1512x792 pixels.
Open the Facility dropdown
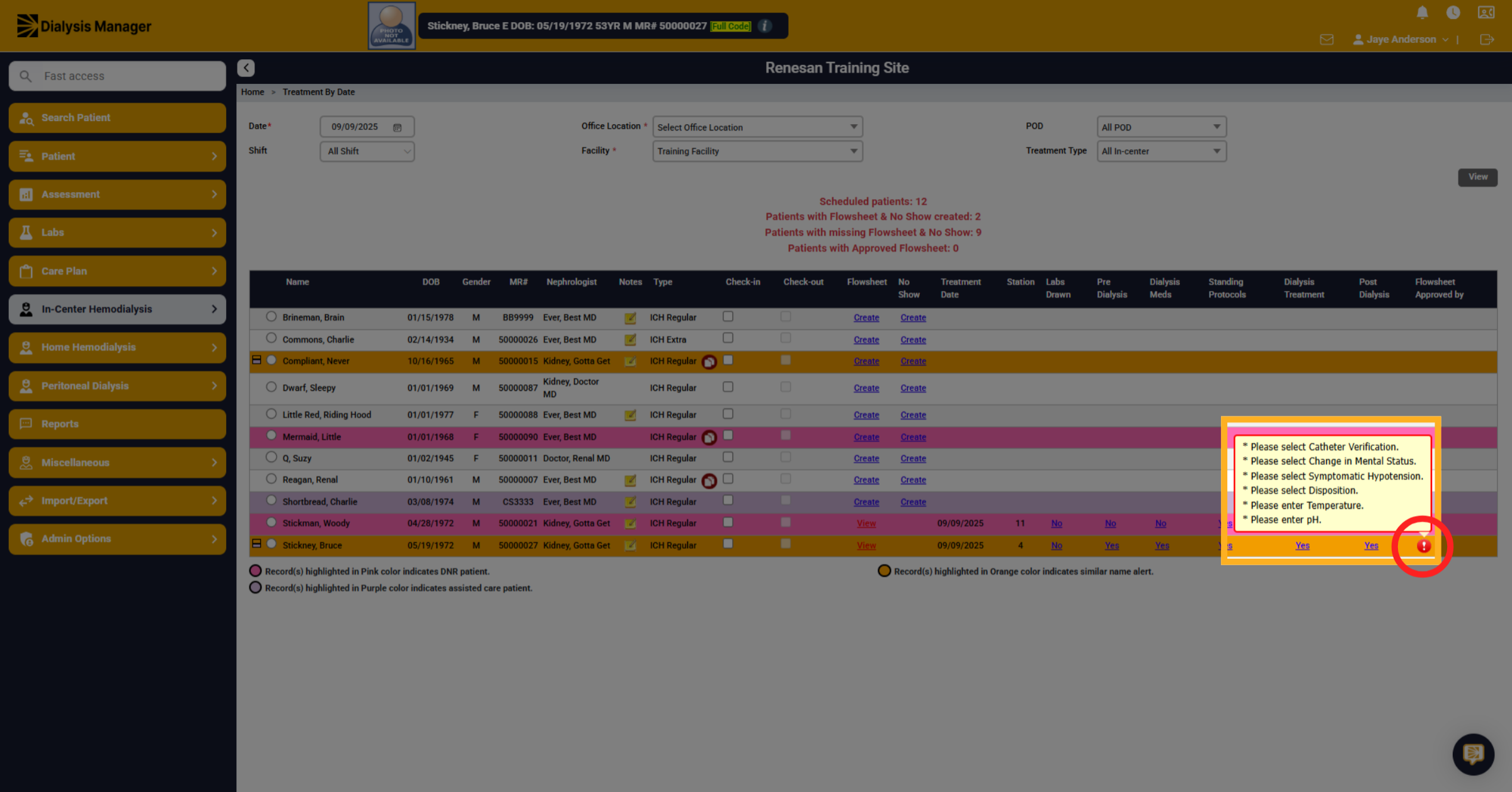point(757,151)
